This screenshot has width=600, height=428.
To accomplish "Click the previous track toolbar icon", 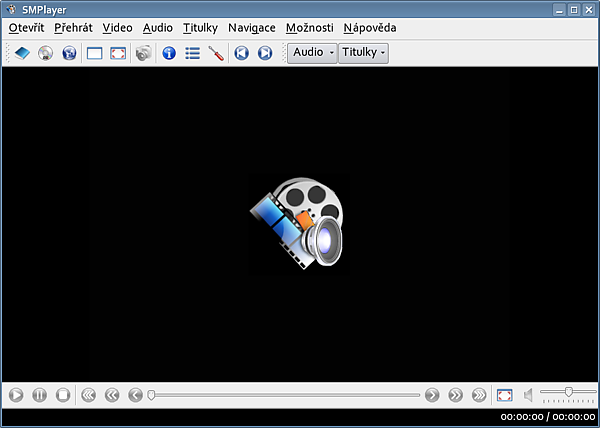I will (x=241, y=53).
